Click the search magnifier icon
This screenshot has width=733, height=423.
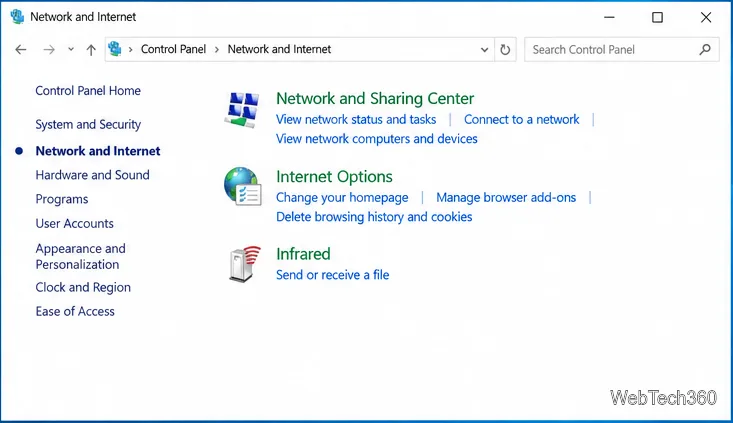tap(705, 49)
